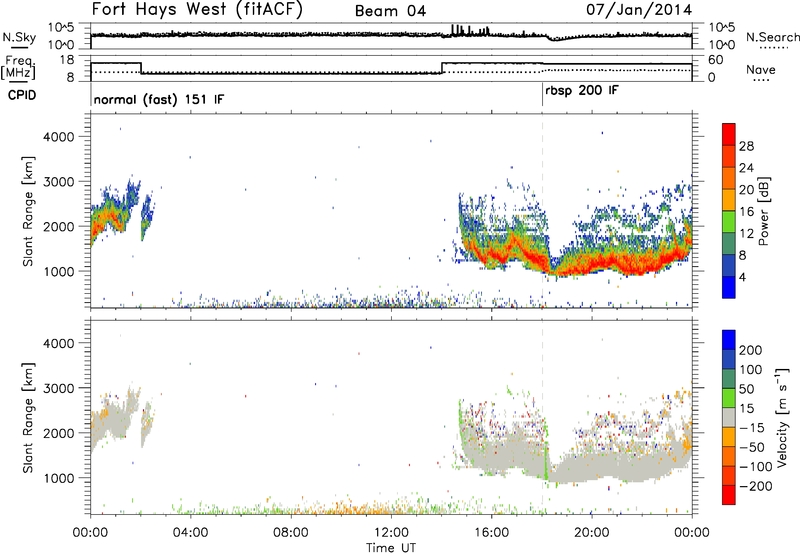
Task: Click the 'Nave' legend label
Action: click(760, 70)
